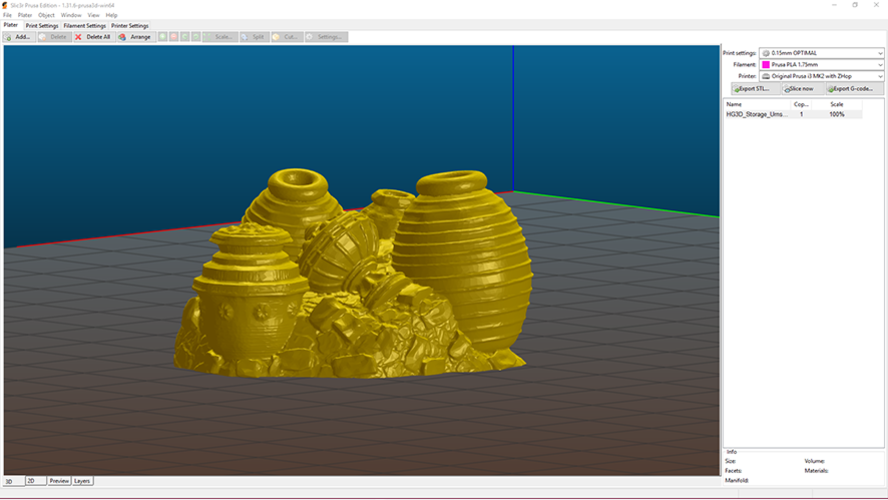The image size is (888, 500).
Task: Open the Window menu
Action: point(71,15)
